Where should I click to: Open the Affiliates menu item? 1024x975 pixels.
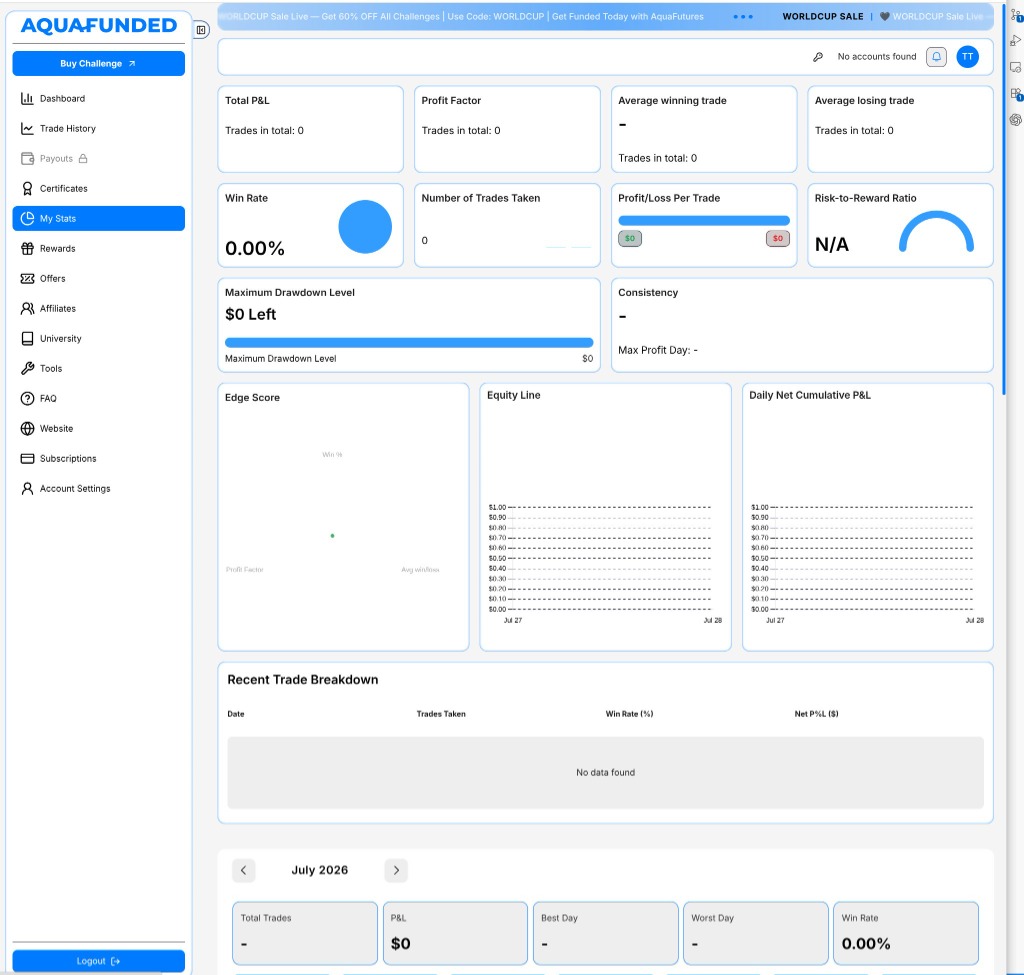click(98, 308)
